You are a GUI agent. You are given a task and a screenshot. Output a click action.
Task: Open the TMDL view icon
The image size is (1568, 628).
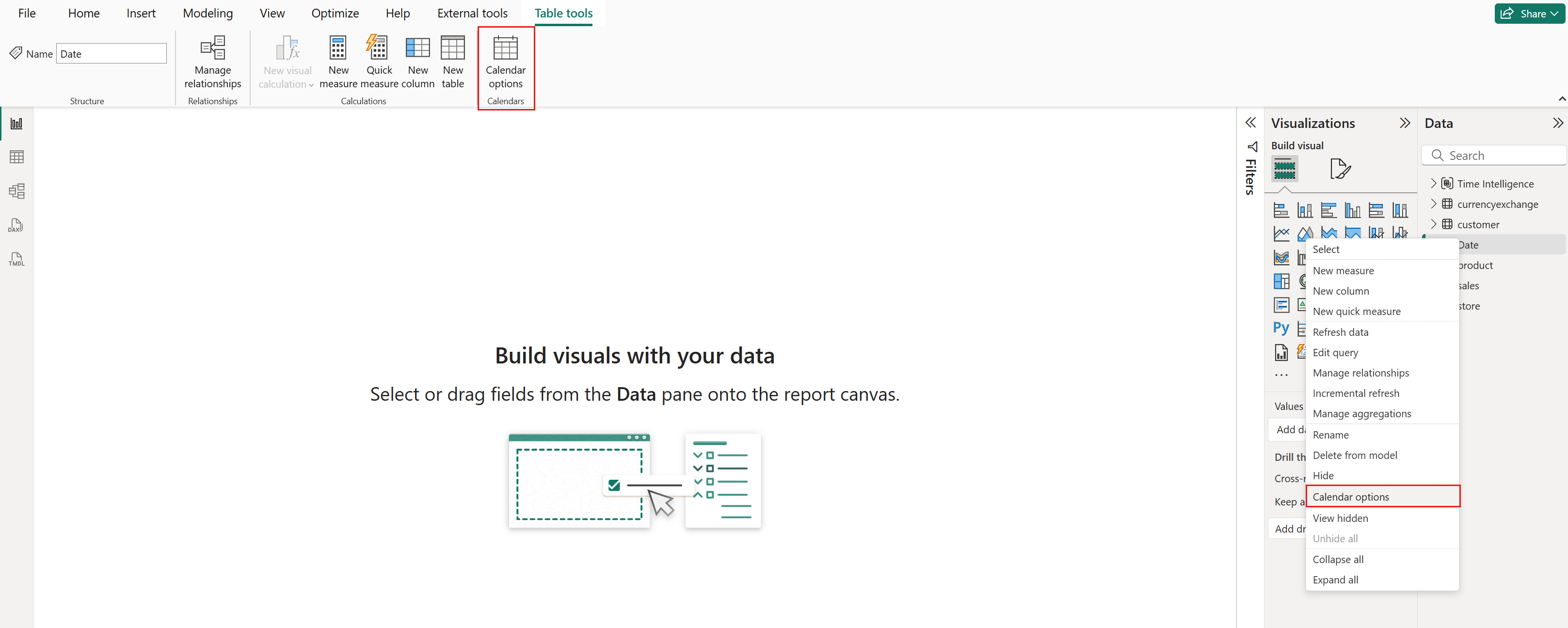pyautogui.click(x=16, y=259)
